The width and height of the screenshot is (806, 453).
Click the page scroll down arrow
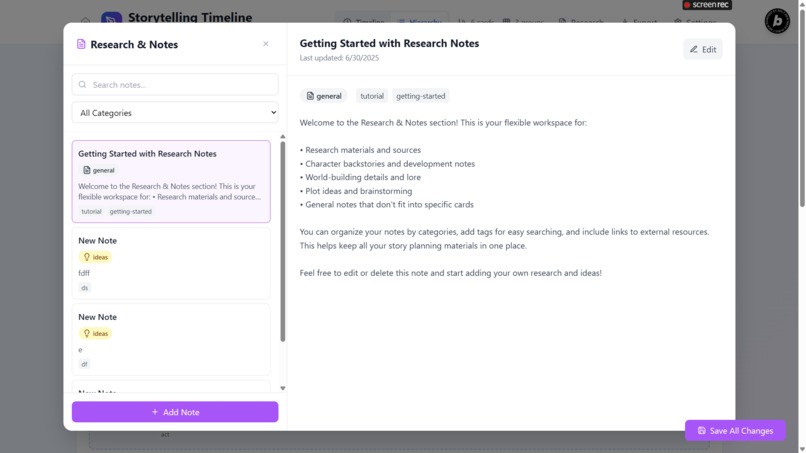click(x=802, y=449)
